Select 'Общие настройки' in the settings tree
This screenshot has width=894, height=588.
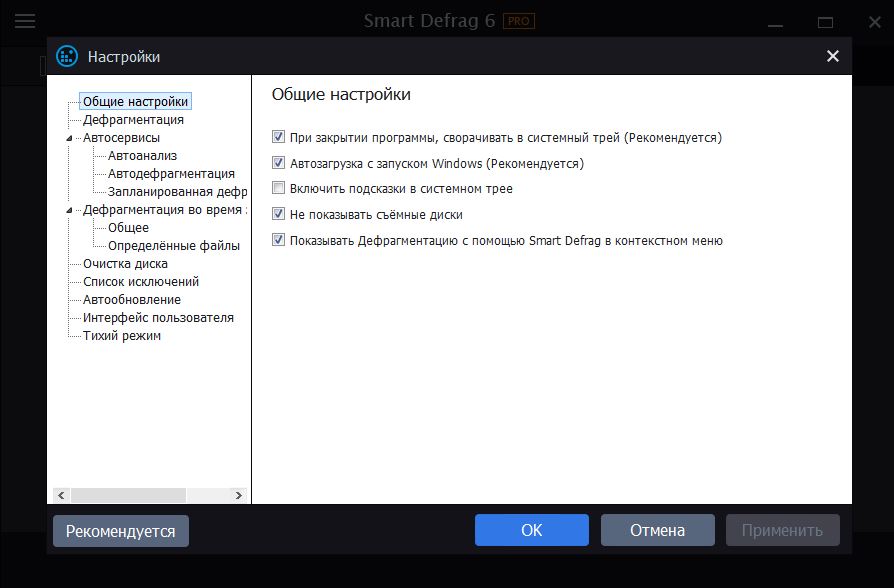(x=135, y=102)
